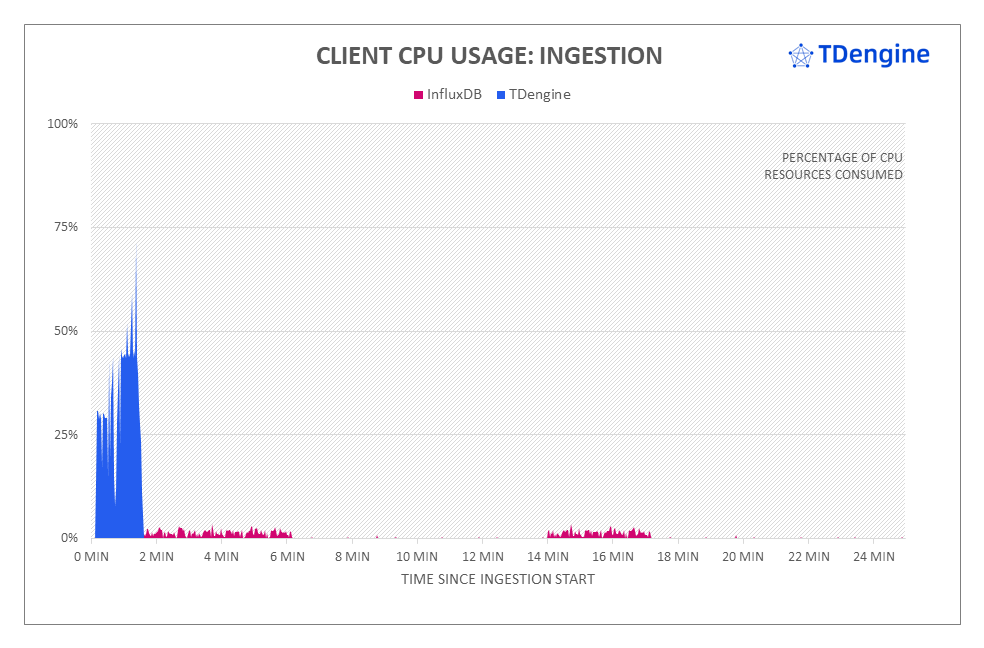Click the '24 MIN' x-axis label

click(873, 556)
